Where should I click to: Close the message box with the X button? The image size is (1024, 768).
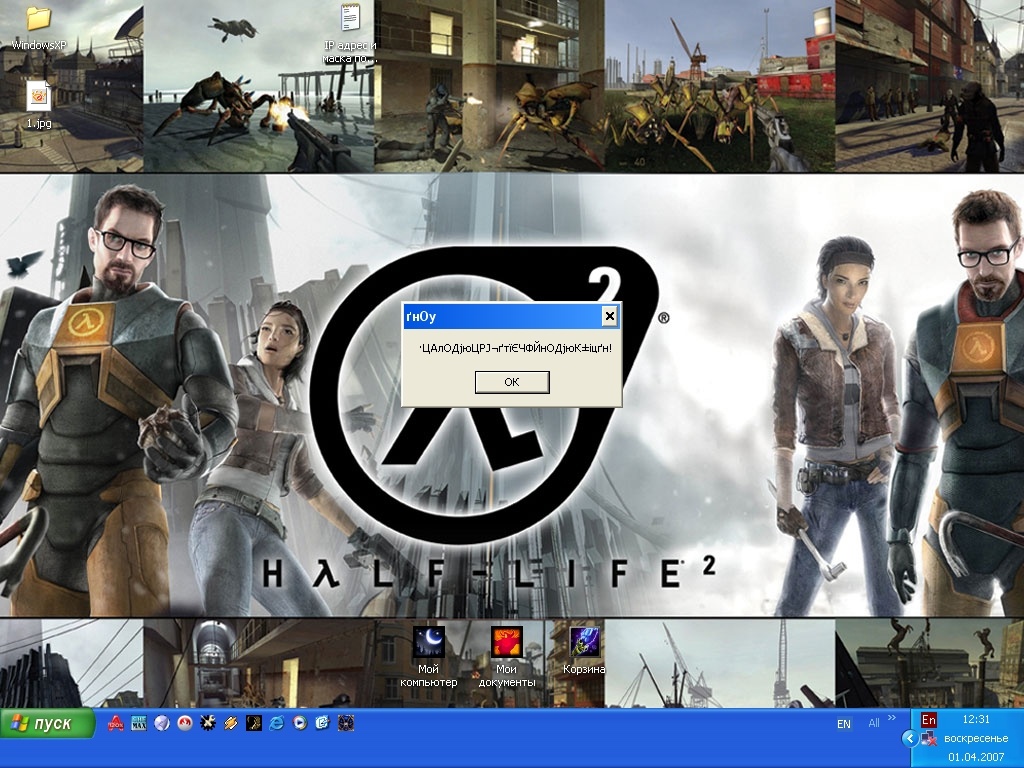pyautogui.click(x=609, y=317)
